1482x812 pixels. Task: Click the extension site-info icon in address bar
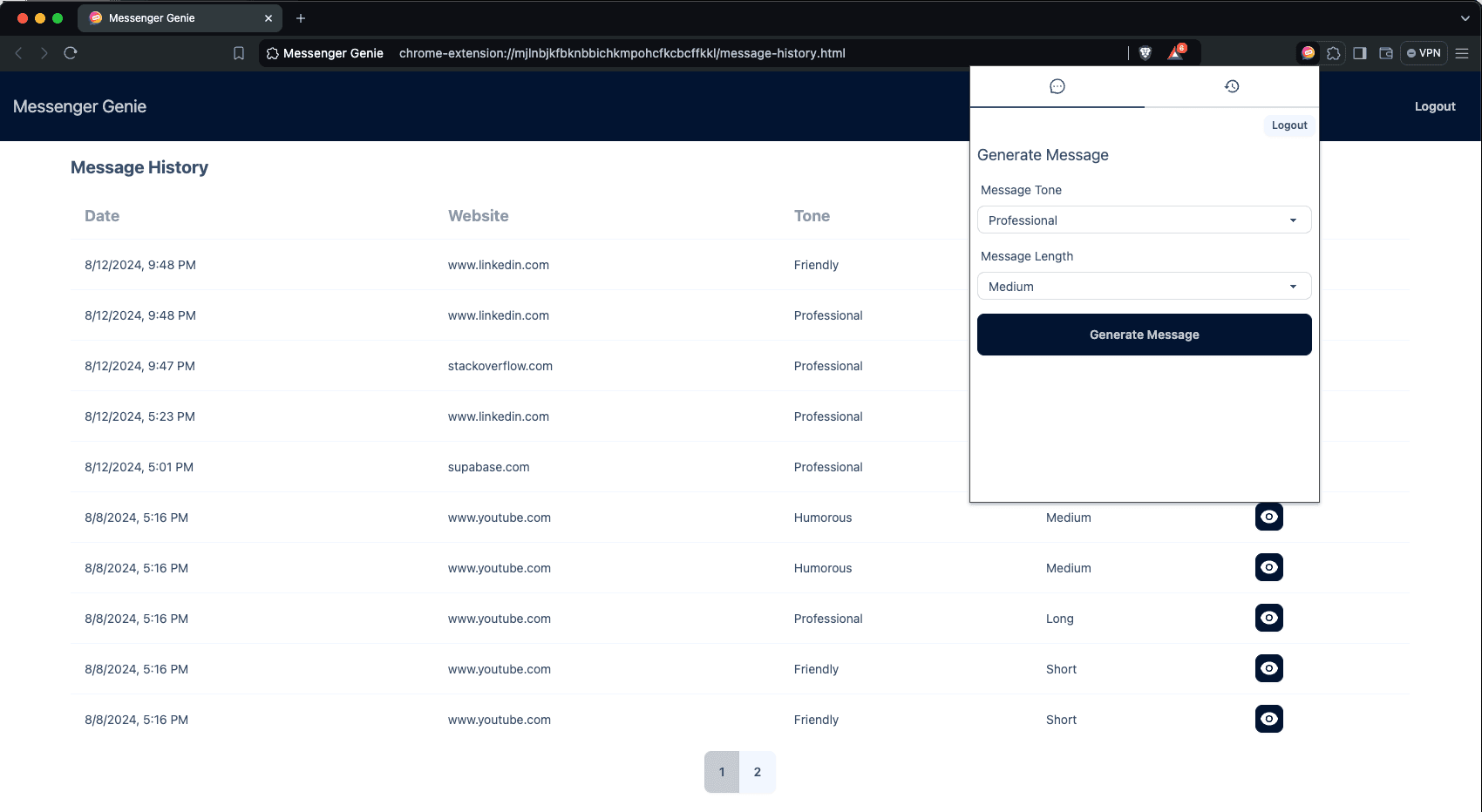click(x=273, y=53)
